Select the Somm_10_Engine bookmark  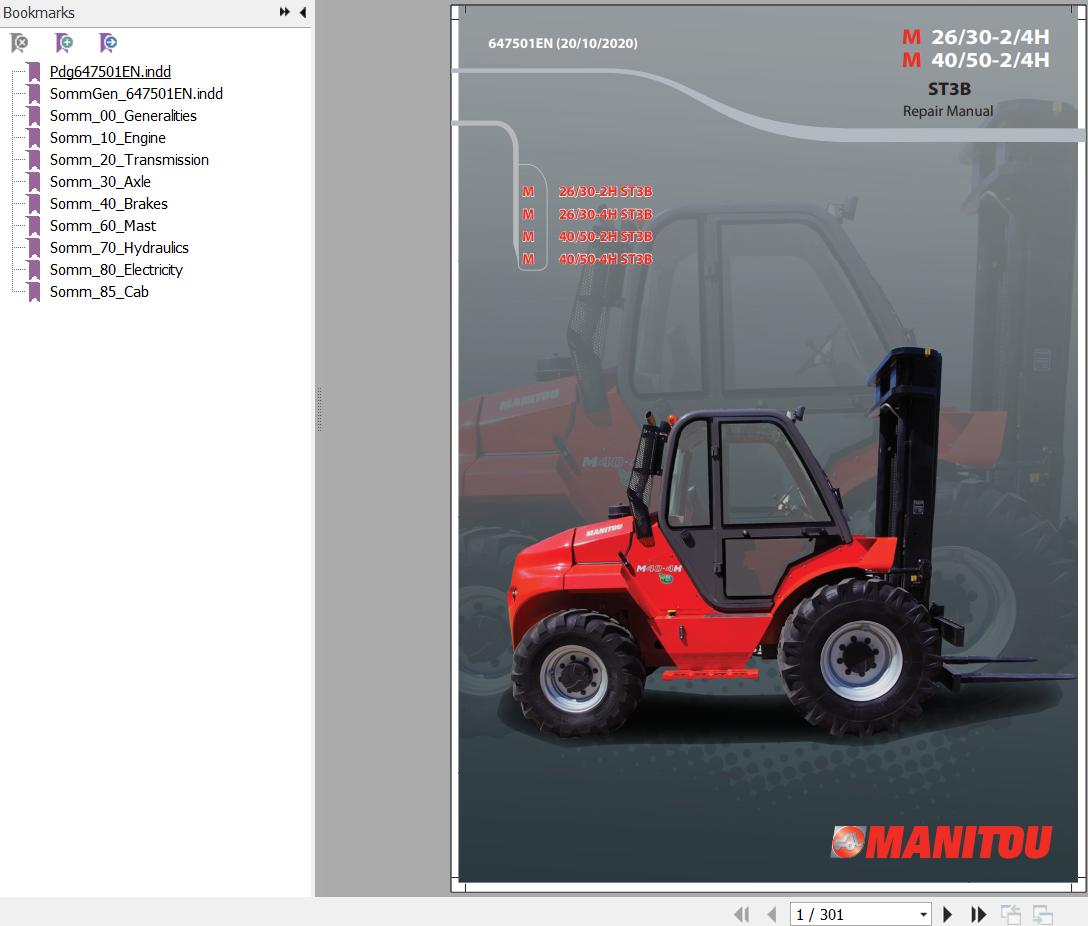(108, 137)
